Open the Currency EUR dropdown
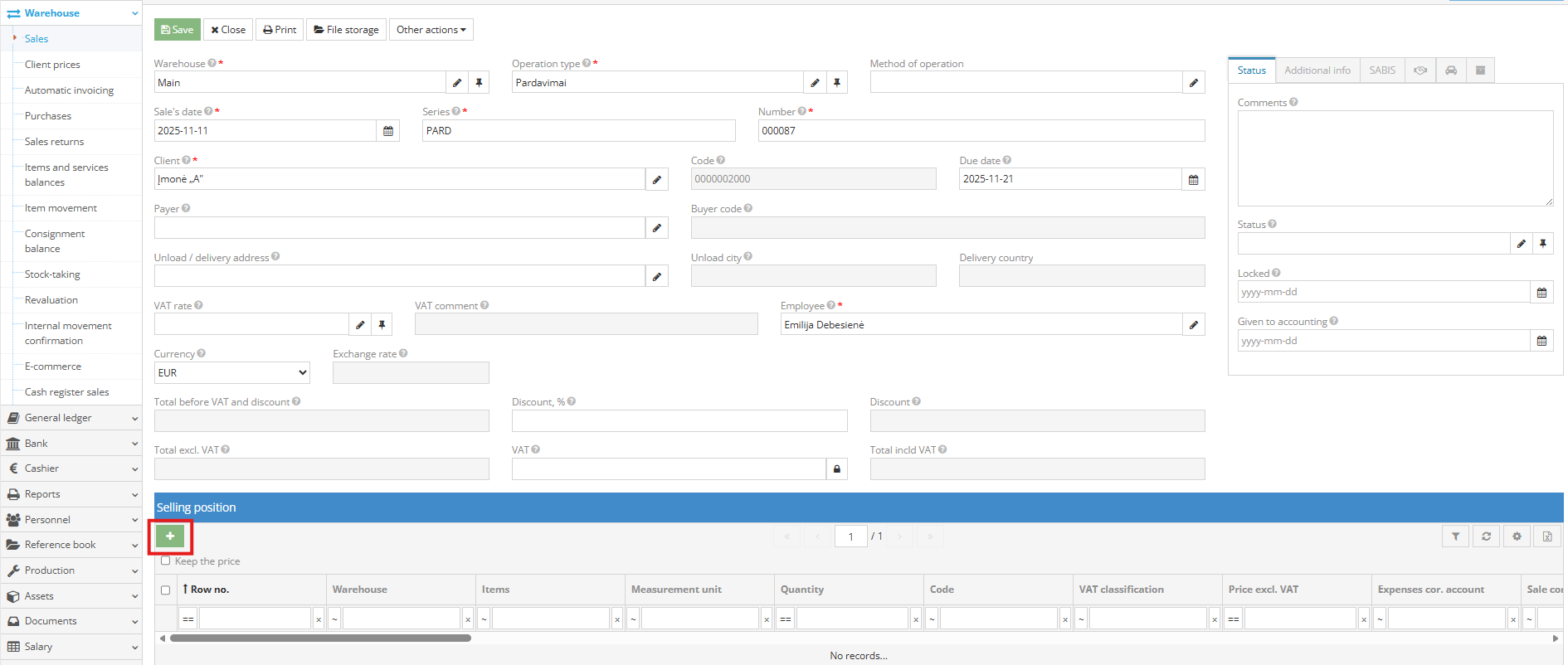 click(x=231, y=373)
